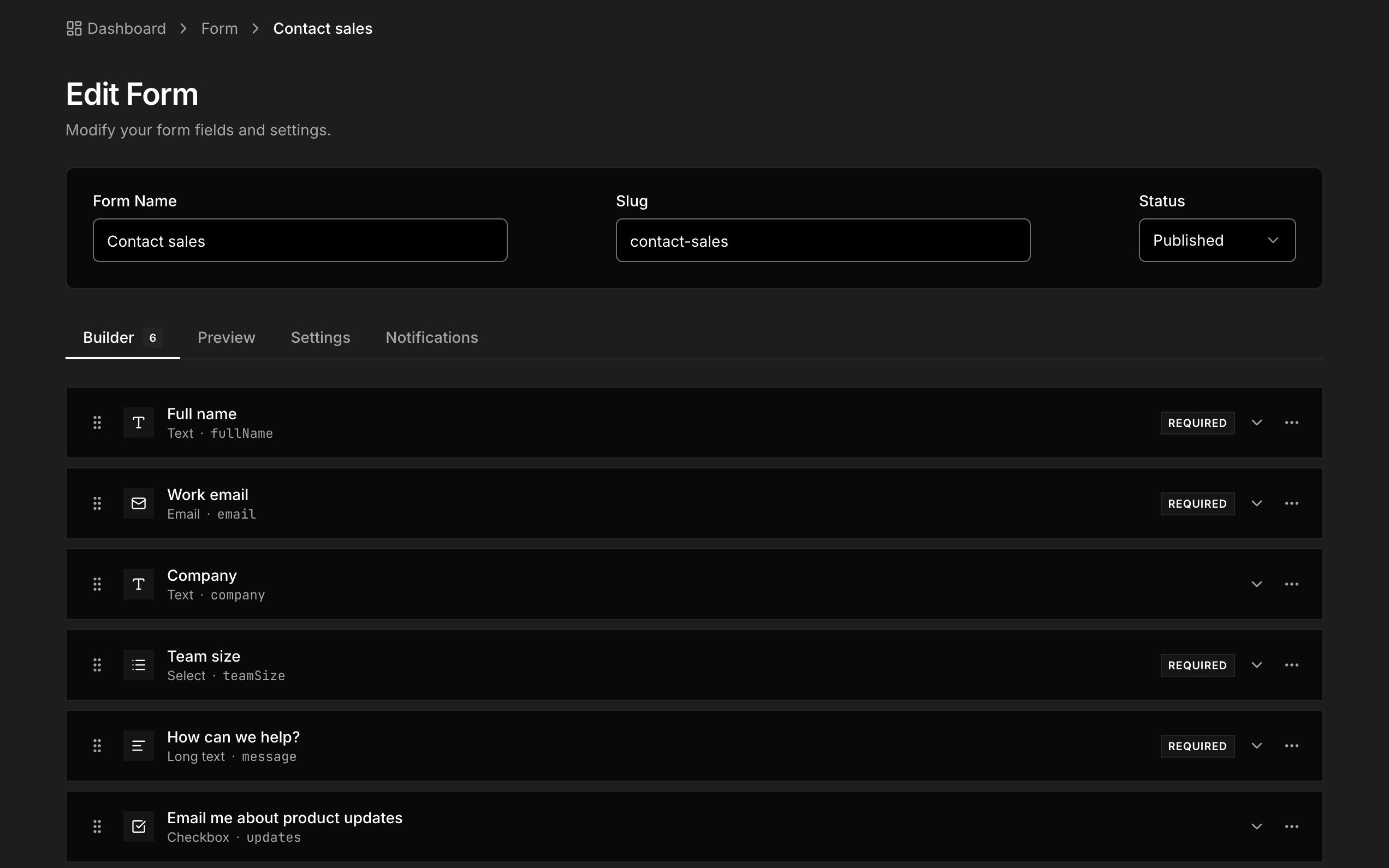The width and height of the screenshot is (1389, 868).
Task: Click the Edit Form page heading
Action: 132,94
